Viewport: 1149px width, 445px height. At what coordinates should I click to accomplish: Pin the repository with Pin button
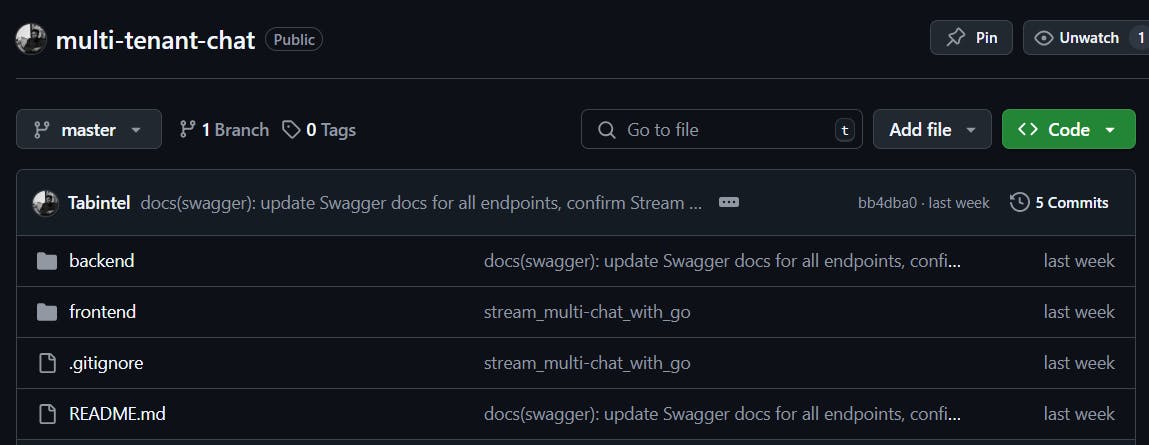click(971, 38)
